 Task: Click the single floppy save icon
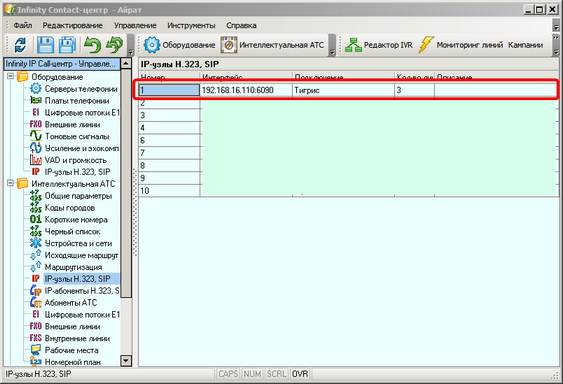[46, 45]
